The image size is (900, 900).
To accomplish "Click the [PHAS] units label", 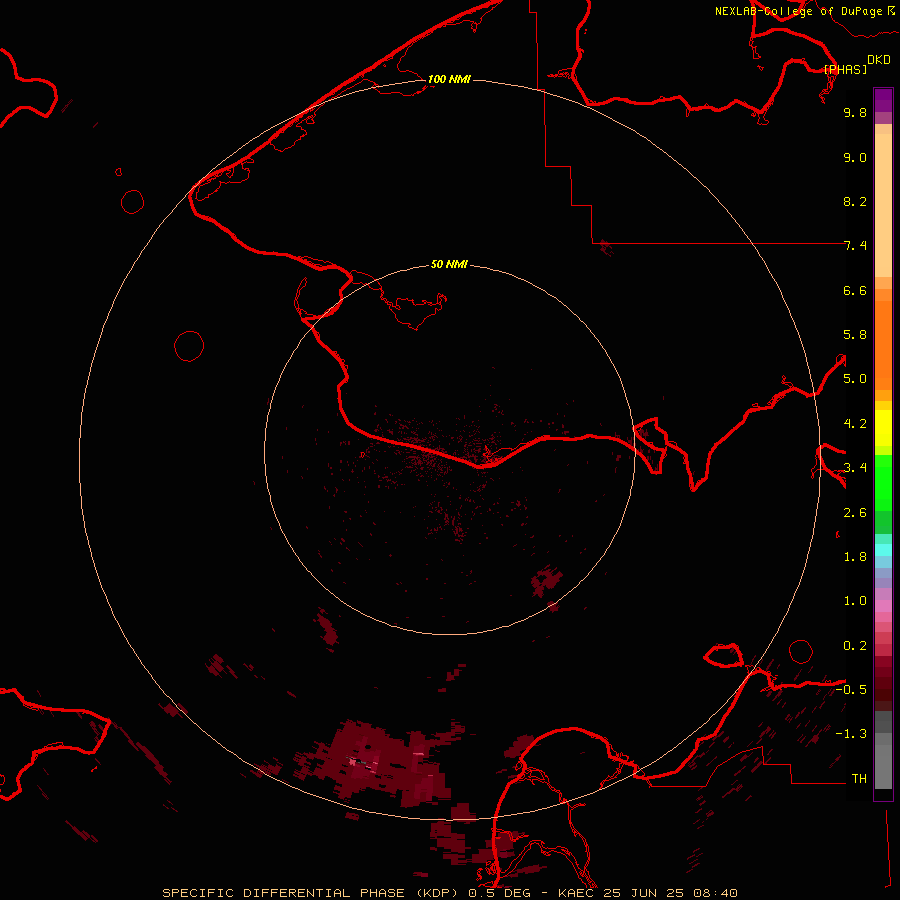I will [x=845, y=70].
